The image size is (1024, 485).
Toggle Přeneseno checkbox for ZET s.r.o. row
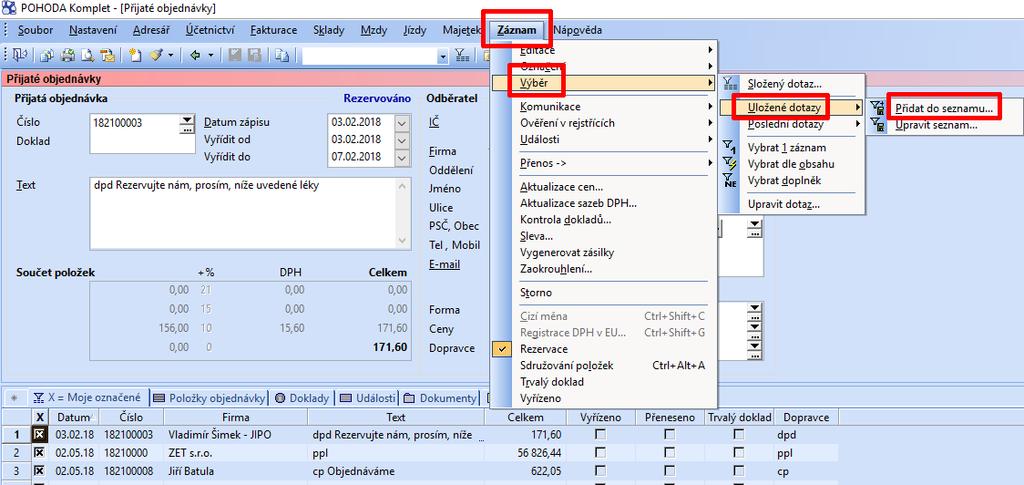click(x=669, y=452)
